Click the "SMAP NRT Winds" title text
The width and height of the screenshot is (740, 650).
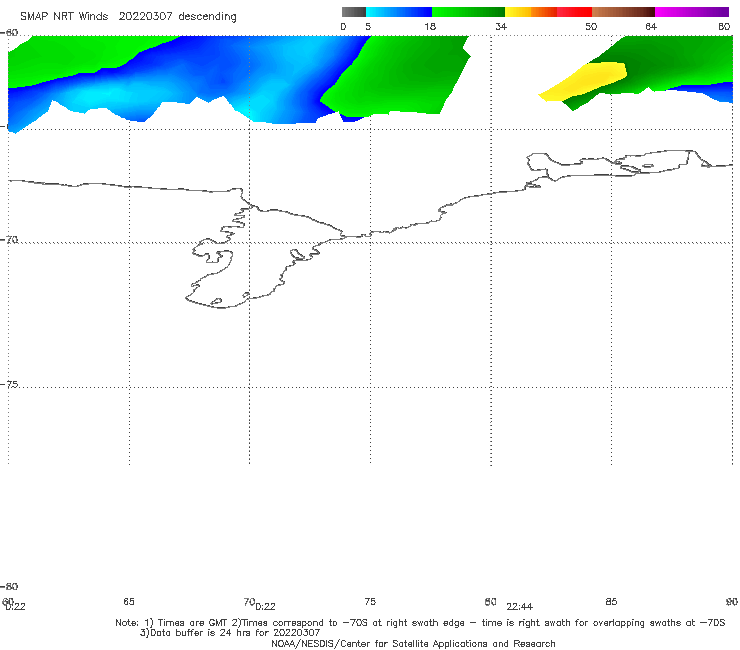click(64, 16)
